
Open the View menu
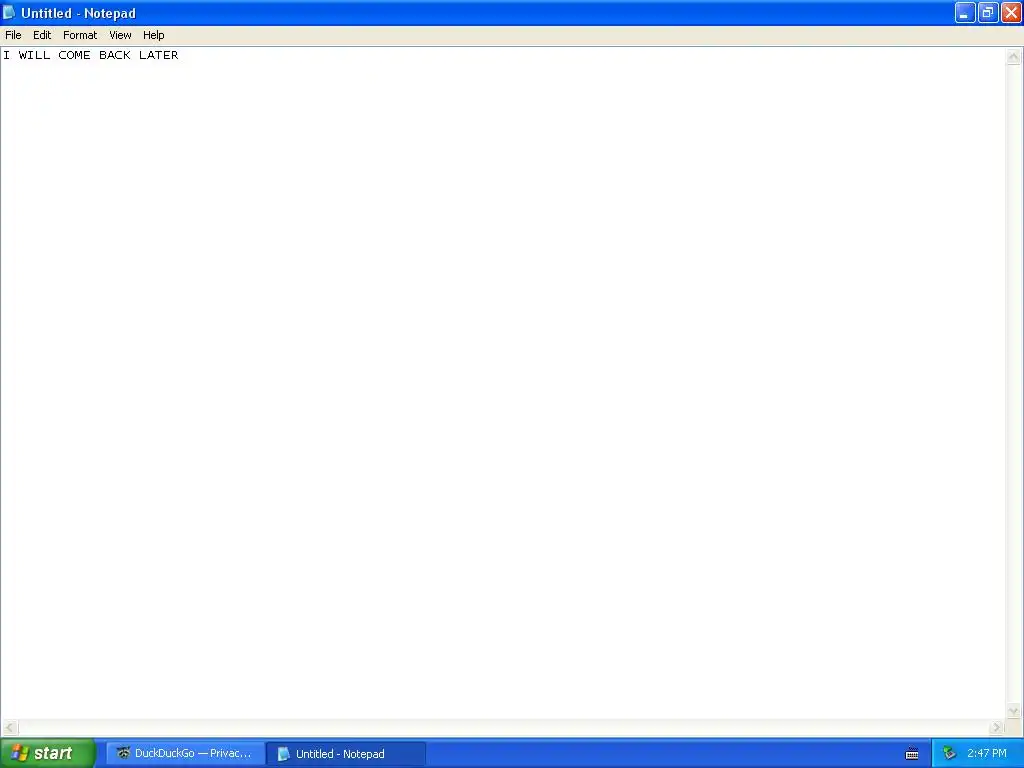pyautogui.click(x=120, y=35)
